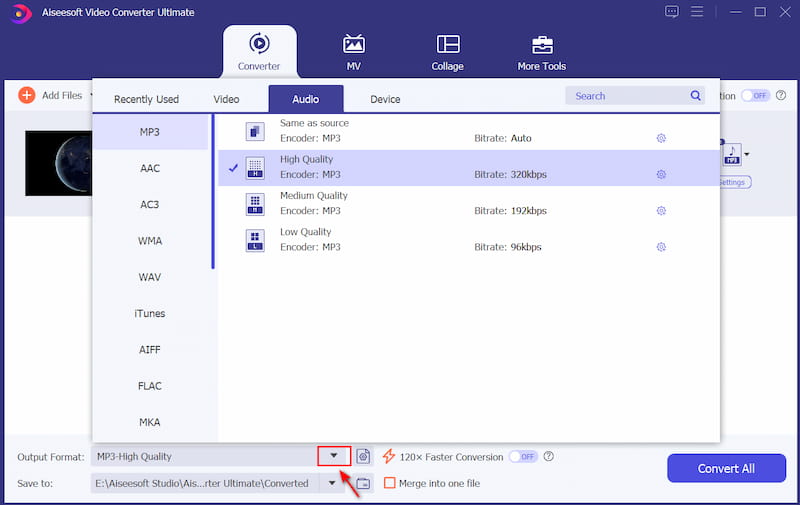Switch to the Device tab
The height and width of the screenshot is (505, 800).
[385, 99]
